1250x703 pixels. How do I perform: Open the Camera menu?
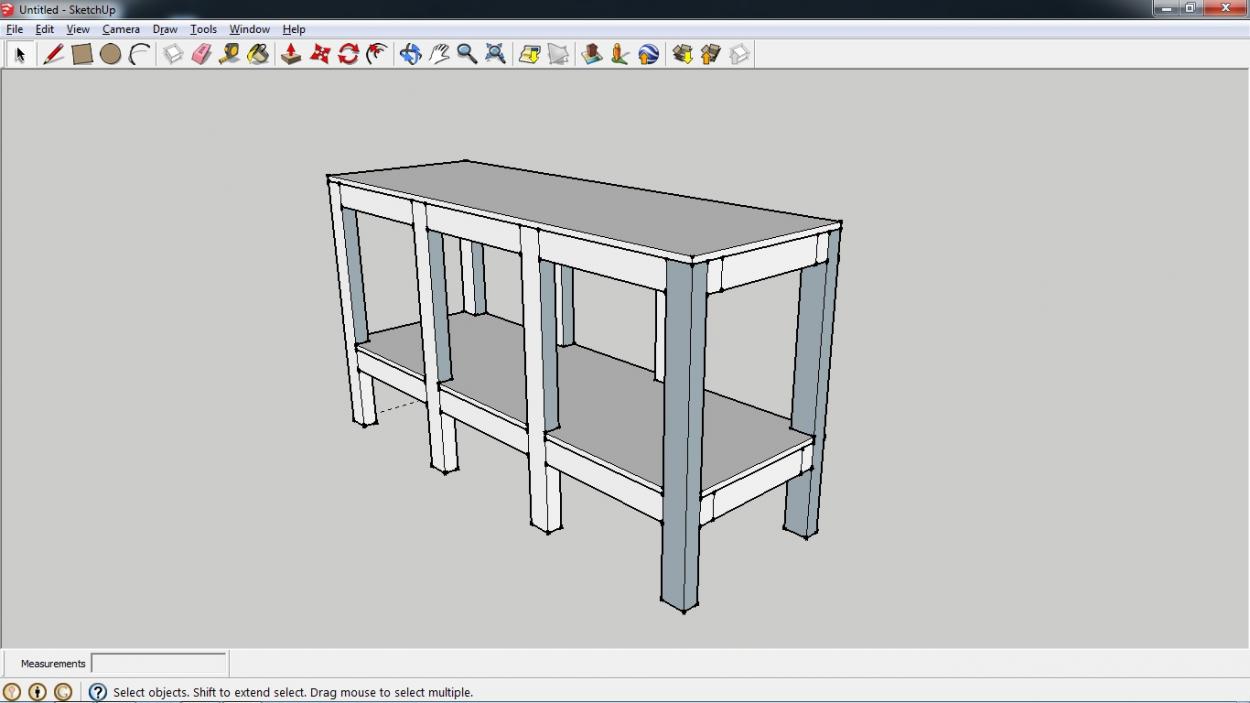(x=121, y=29)
